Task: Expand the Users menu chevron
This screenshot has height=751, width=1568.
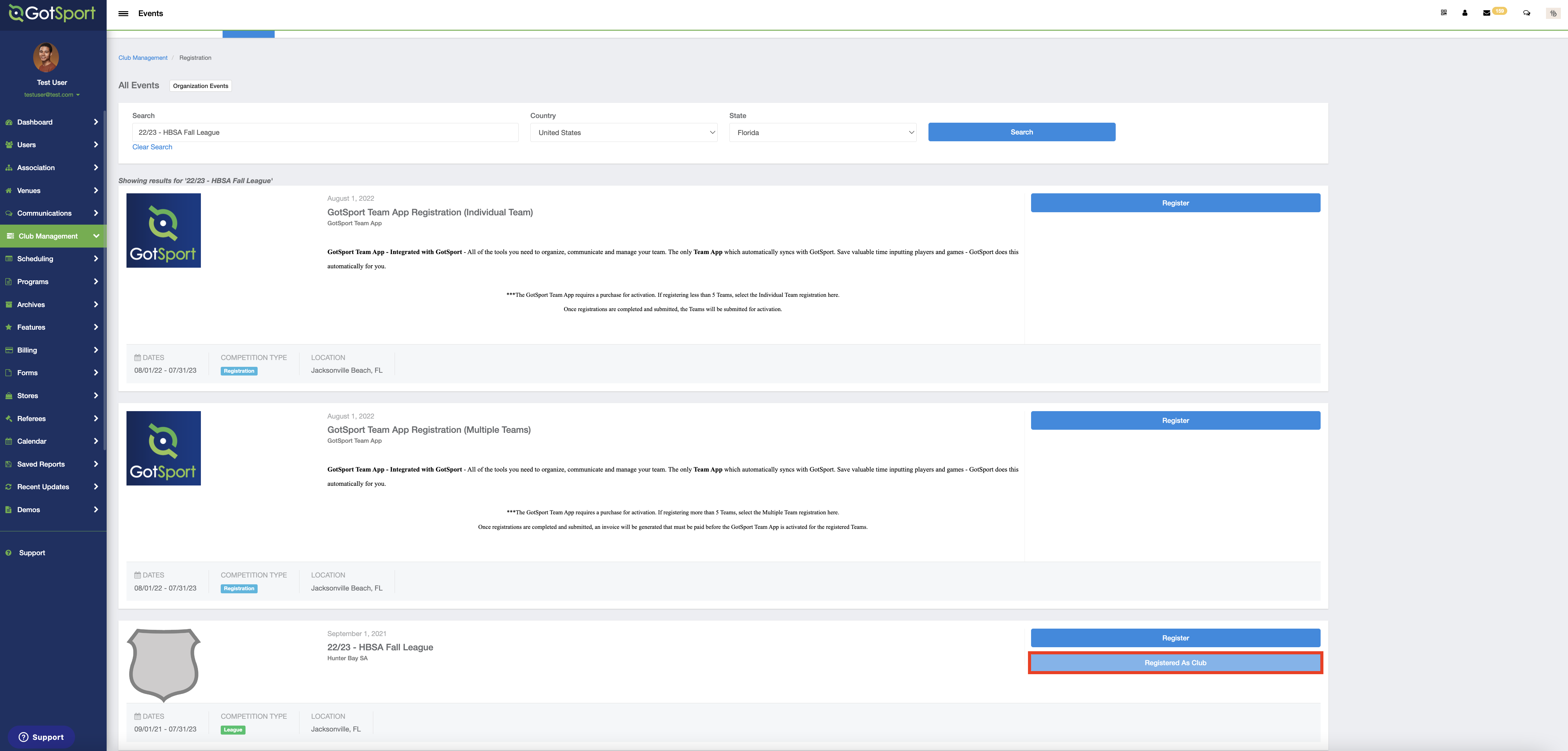Action: coord(95,145)
